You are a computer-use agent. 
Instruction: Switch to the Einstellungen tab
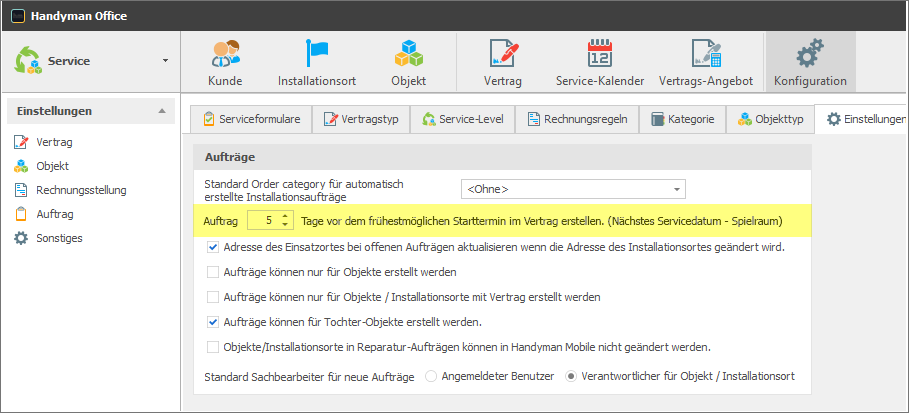click(x=861, y=119)
